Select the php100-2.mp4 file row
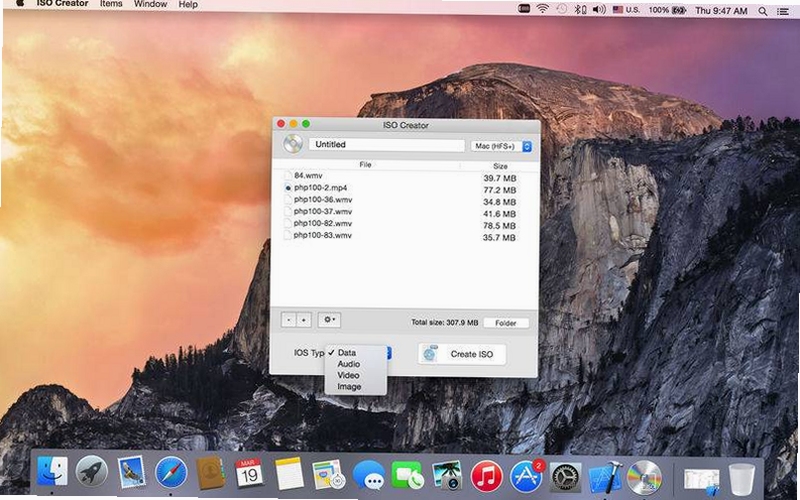The width and height of the screenshot is (800, 500). (405, 188)
